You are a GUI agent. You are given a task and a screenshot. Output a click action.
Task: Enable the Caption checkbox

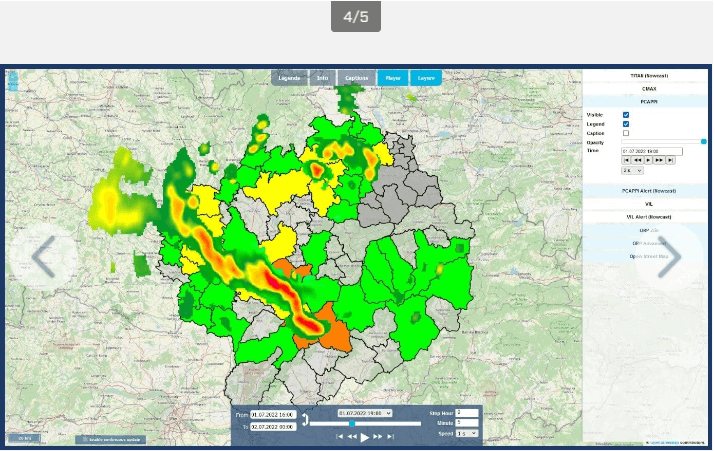coord(626,133)
